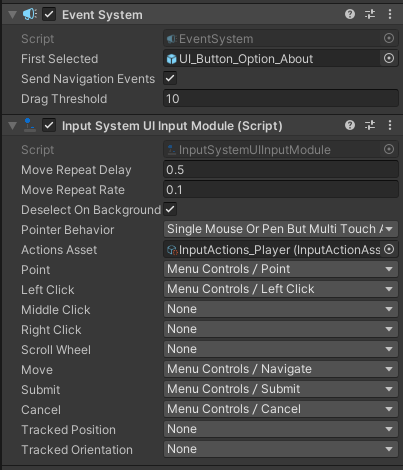Toggle Deselect On Background checkbox

170,209
